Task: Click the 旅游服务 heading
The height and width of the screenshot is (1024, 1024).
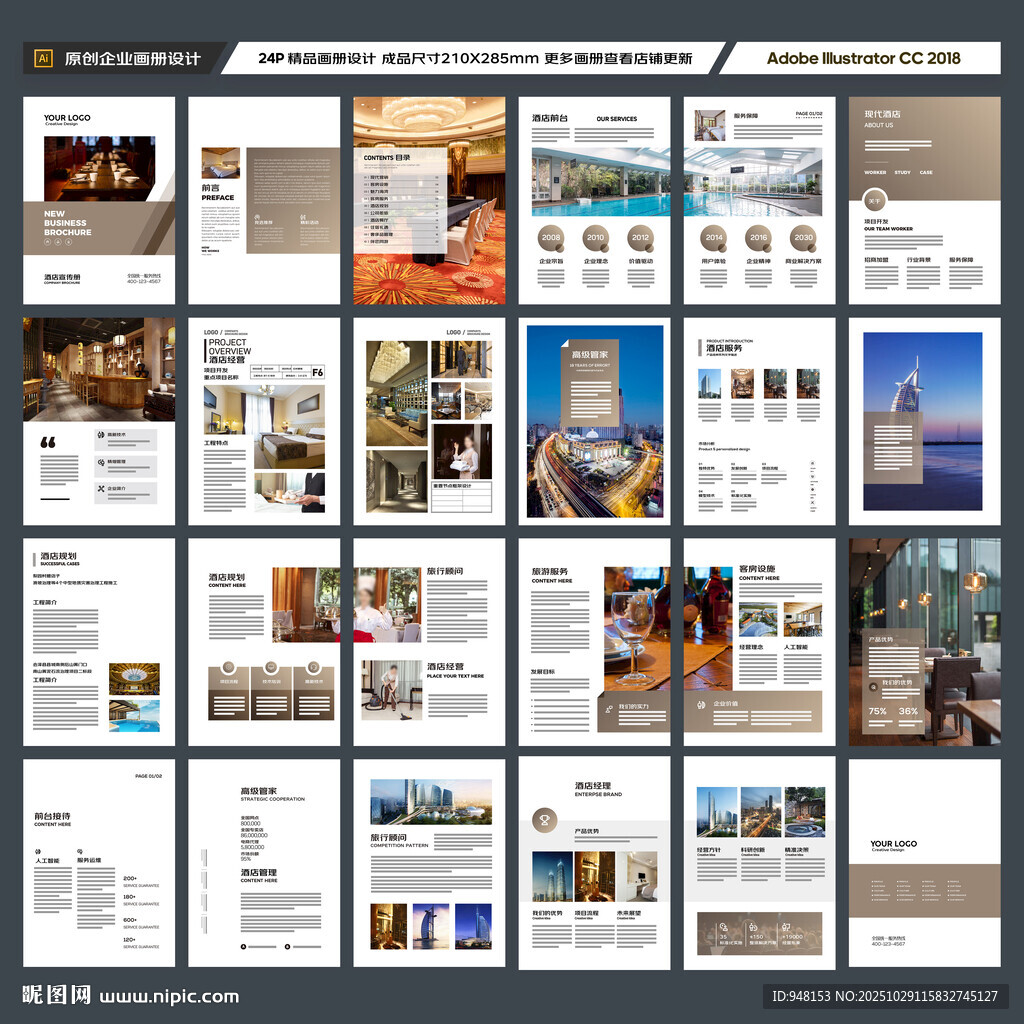Action: [550, 571]
